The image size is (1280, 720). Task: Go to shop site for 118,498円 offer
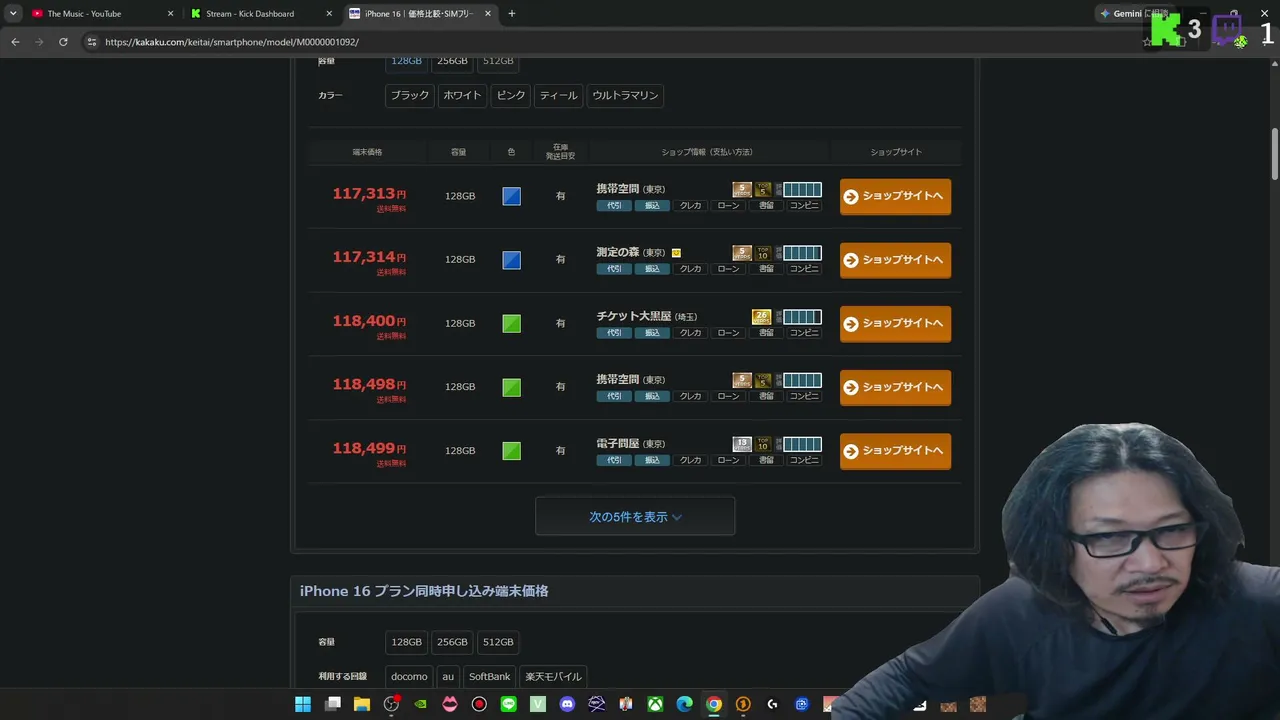pos(895,387)
